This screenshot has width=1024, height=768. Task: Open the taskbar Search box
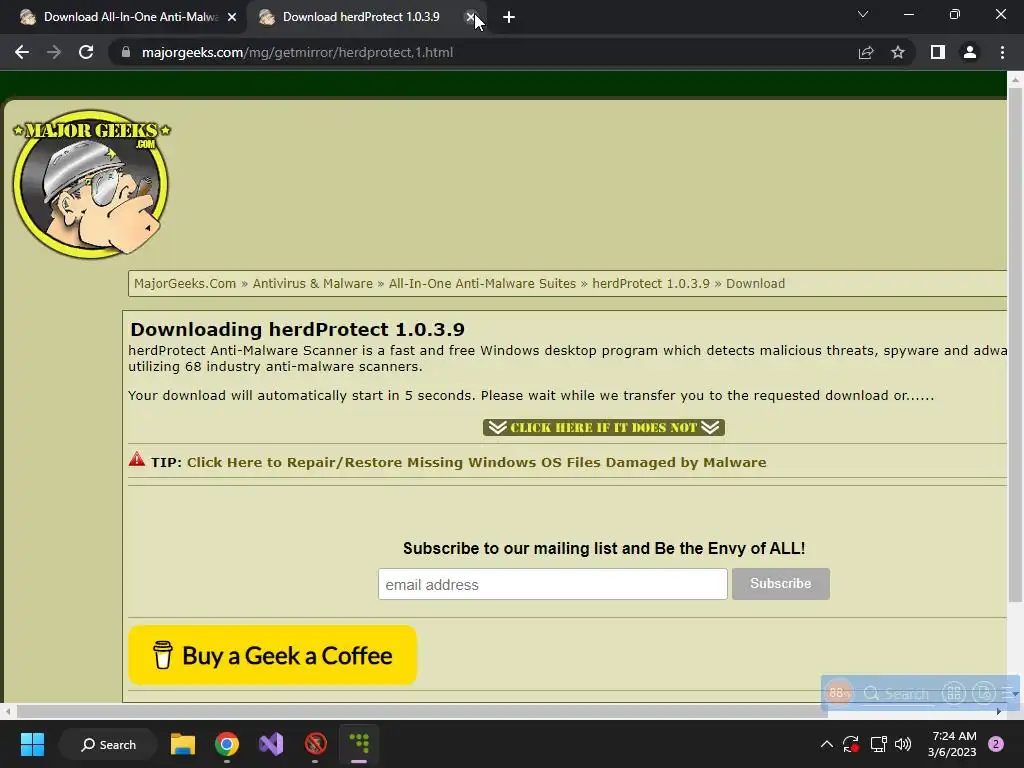pyautogui.click(x=108, y=744)
